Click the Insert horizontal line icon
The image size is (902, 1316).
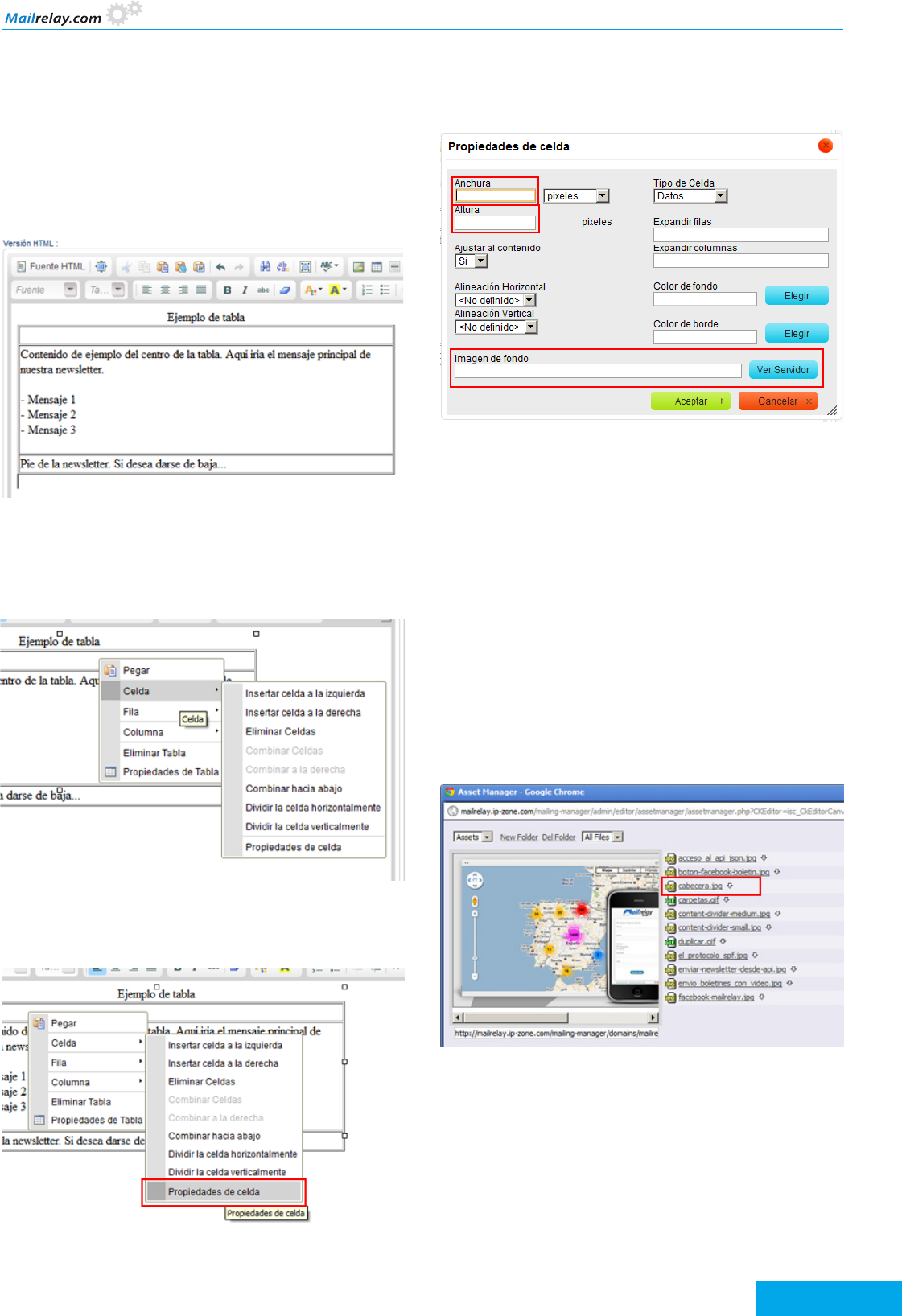point(394,267)
